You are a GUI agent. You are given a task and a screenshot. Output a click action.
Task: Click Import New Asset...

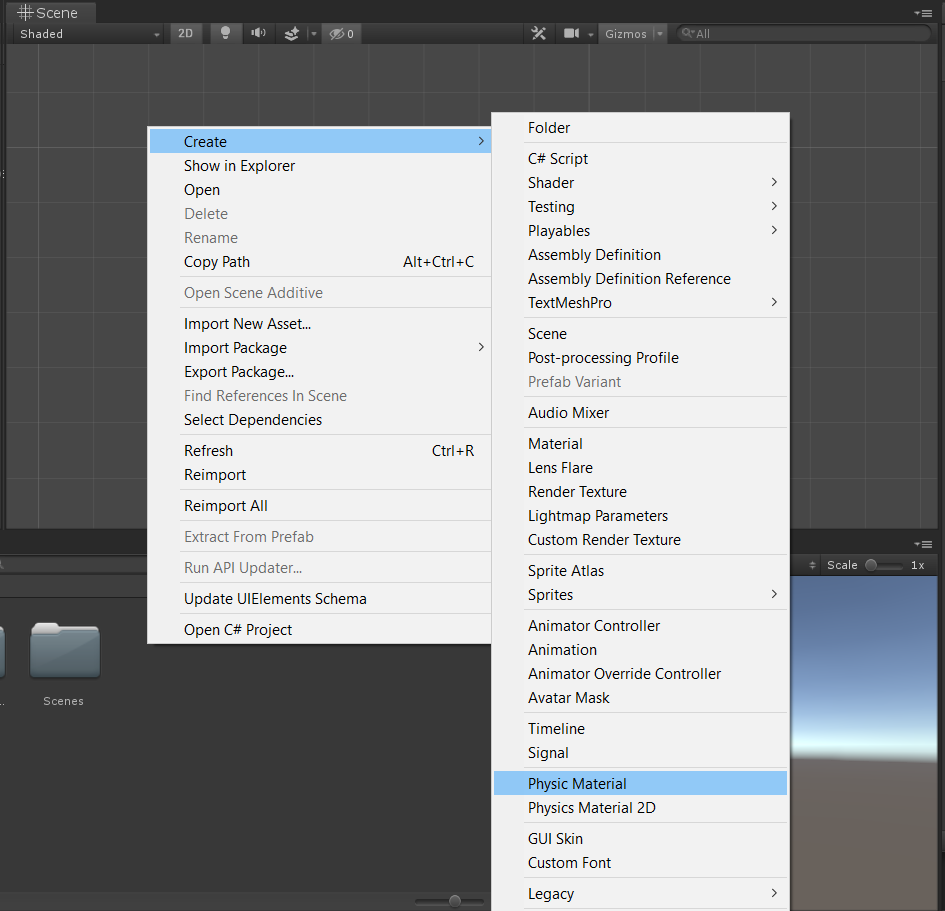click(x=320, y=324)
